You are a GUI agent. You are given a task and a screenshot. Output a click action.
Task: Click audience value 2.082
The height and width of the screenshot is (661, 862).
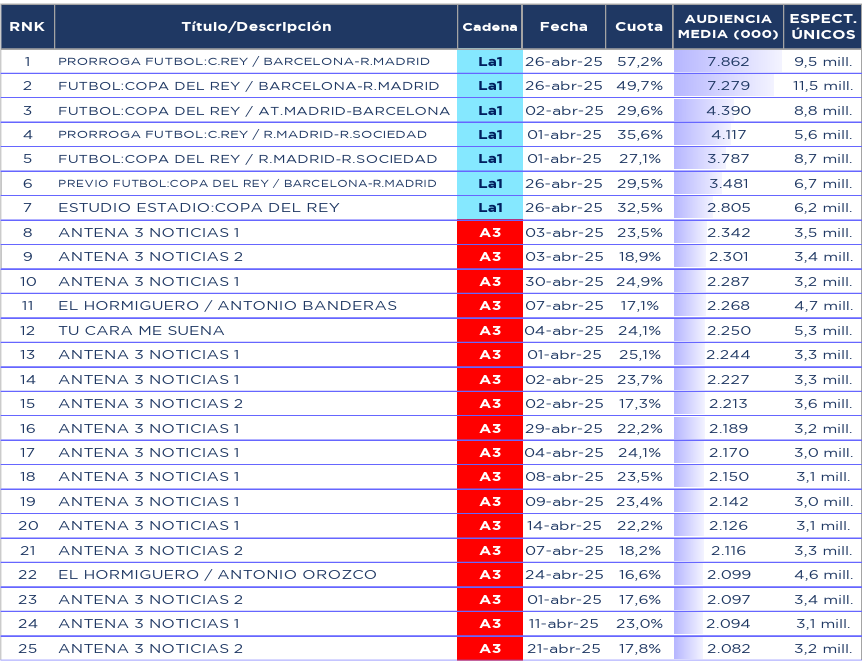(728, 648)
